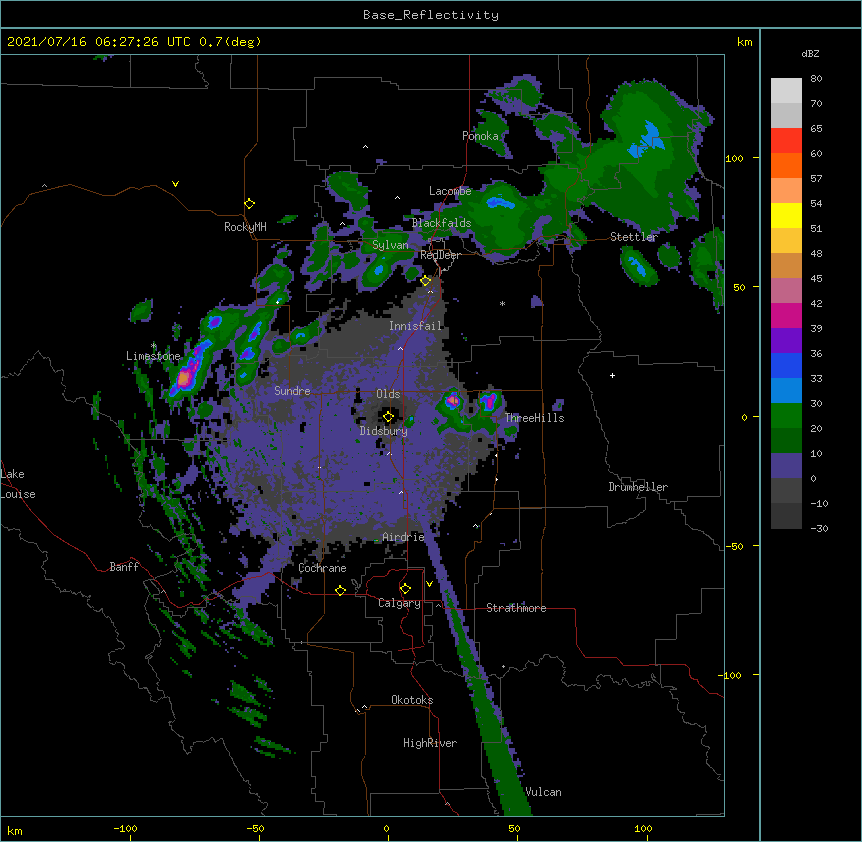The image size is (862, 842).
Task: Click the Blackfalds city label
Action: pyautogui.click(x=441, y=223)
